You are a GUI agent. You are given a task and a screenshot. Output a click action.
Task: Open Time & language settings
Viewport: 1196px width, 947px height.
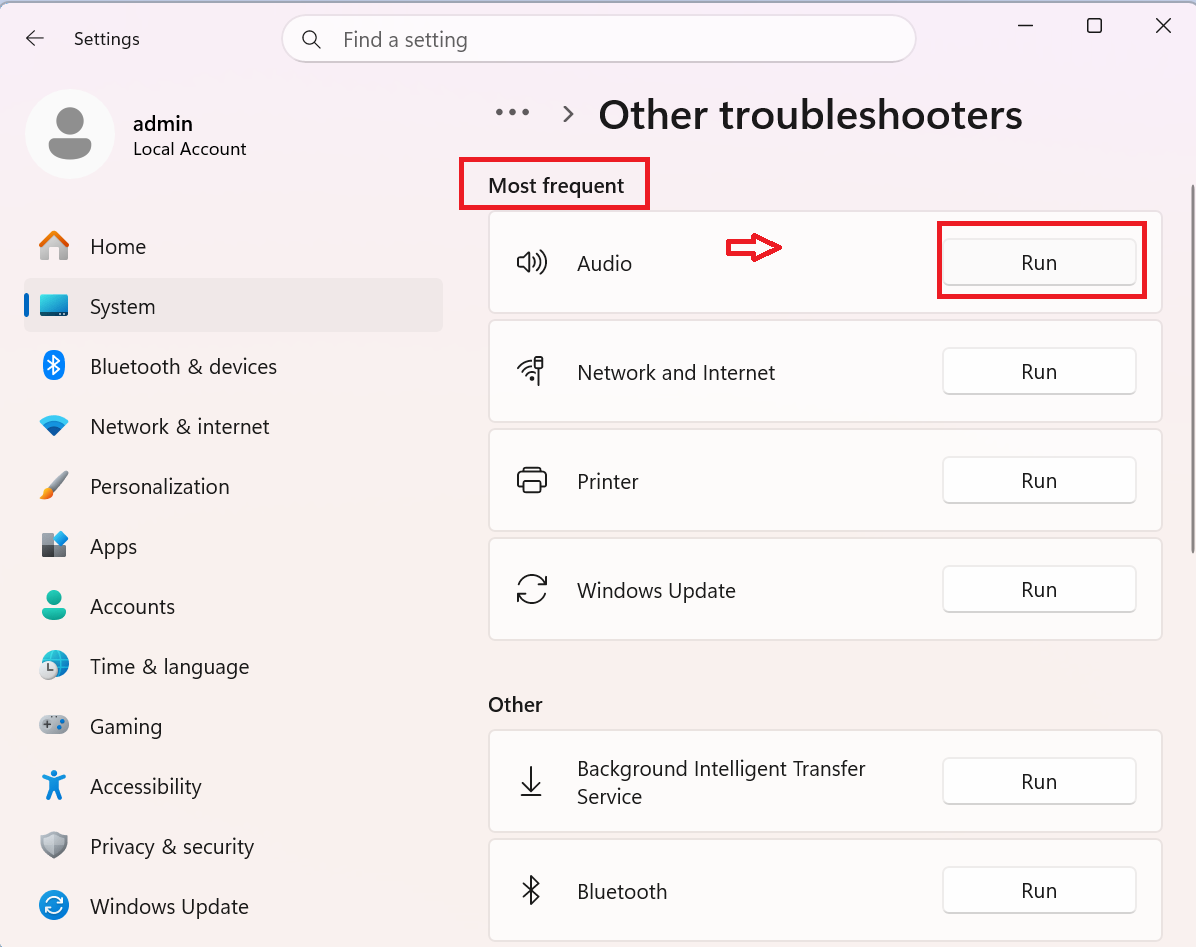[233, 666]
